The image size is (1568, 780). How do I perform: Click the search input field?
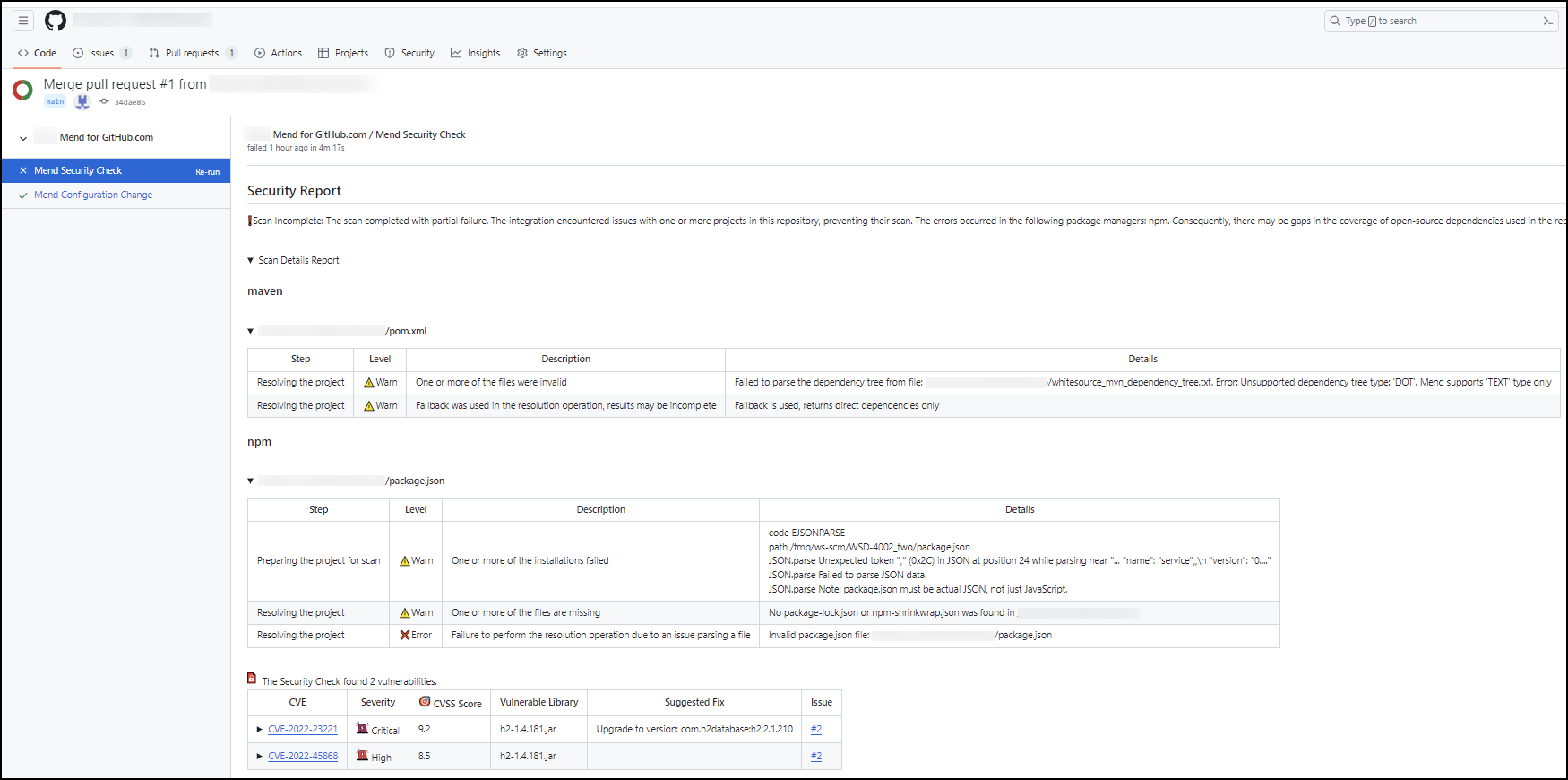pyautogui.click(x=1434, y=21)
